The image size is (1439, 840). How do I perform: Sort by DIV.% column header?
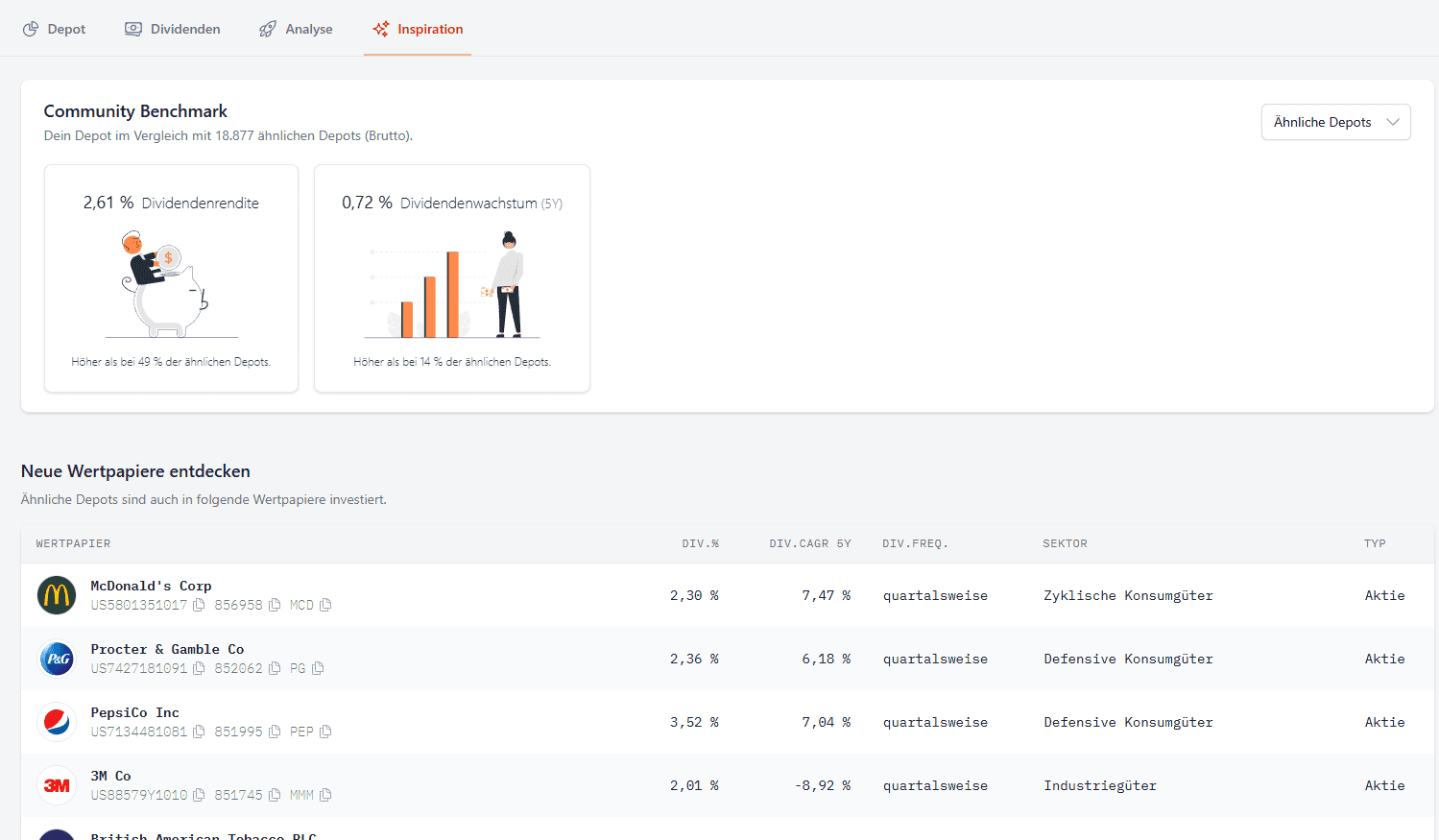click(701, 543)
